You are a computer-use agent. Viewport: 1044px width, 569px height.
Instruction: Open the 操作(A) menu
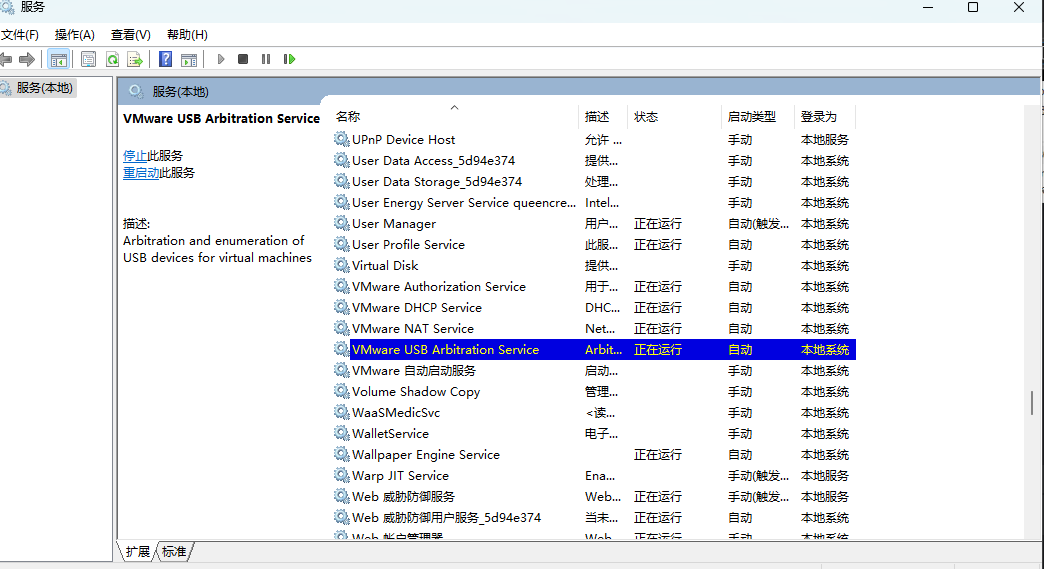(x=75, y=35)
